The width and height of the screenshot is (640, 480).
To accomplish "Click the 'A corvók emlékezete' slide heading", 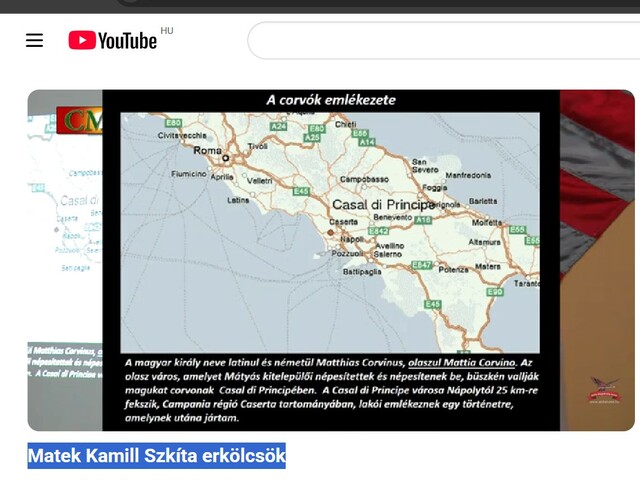I will 330,100.
